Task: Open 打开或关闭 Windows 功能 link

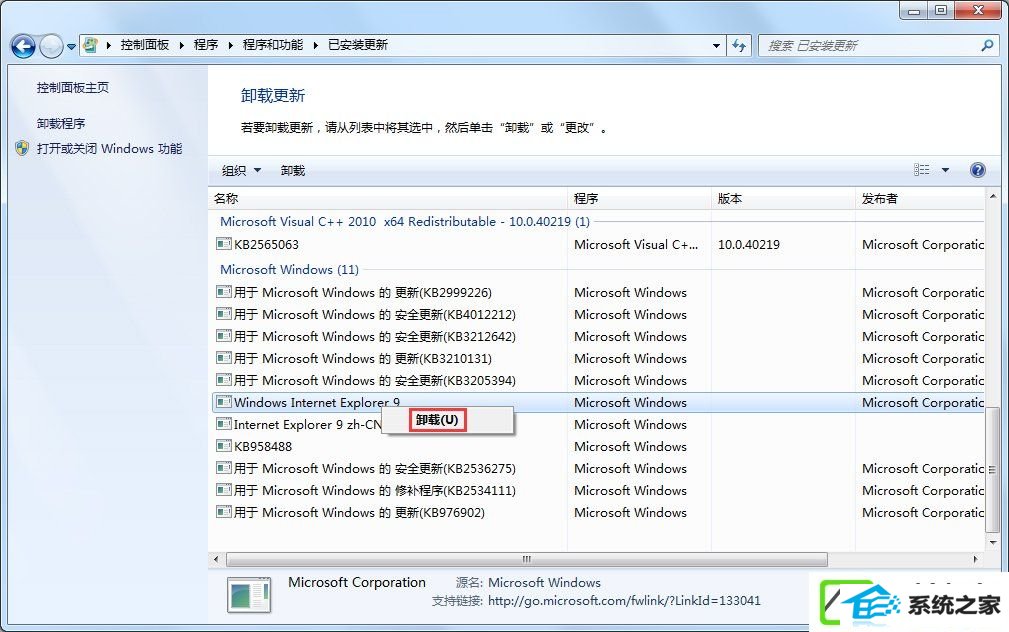Action: pyautogui.click(x=109, y=149)
